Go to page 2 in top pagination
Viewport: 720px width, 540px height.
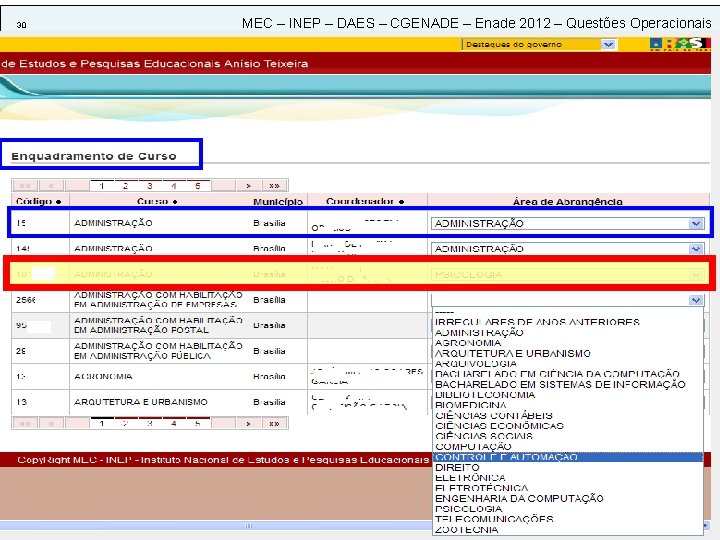coord(125,186)
